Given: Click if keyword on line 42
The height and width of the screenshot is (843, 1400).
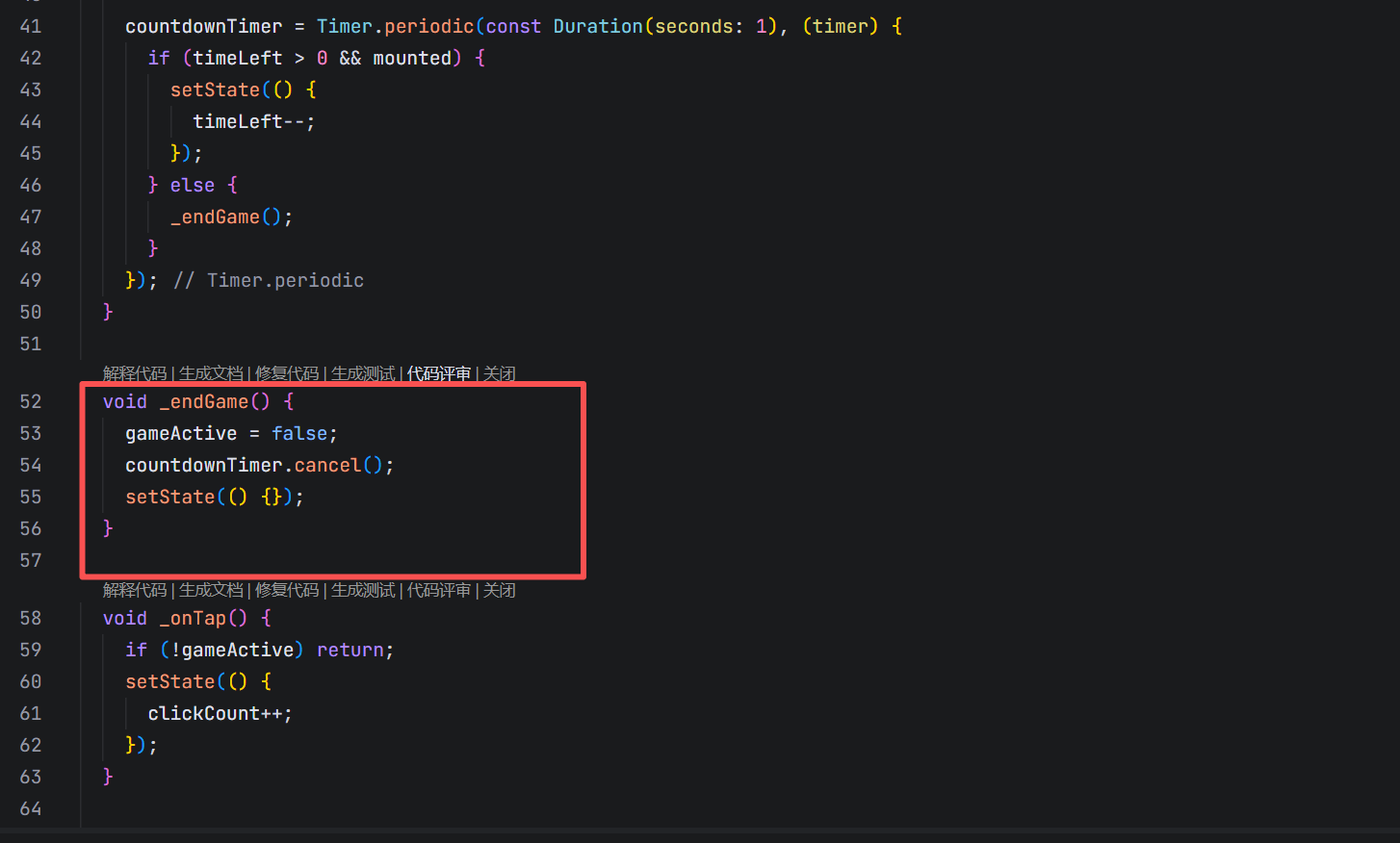Looking at the screenshot, I should (x=159, y=58).
